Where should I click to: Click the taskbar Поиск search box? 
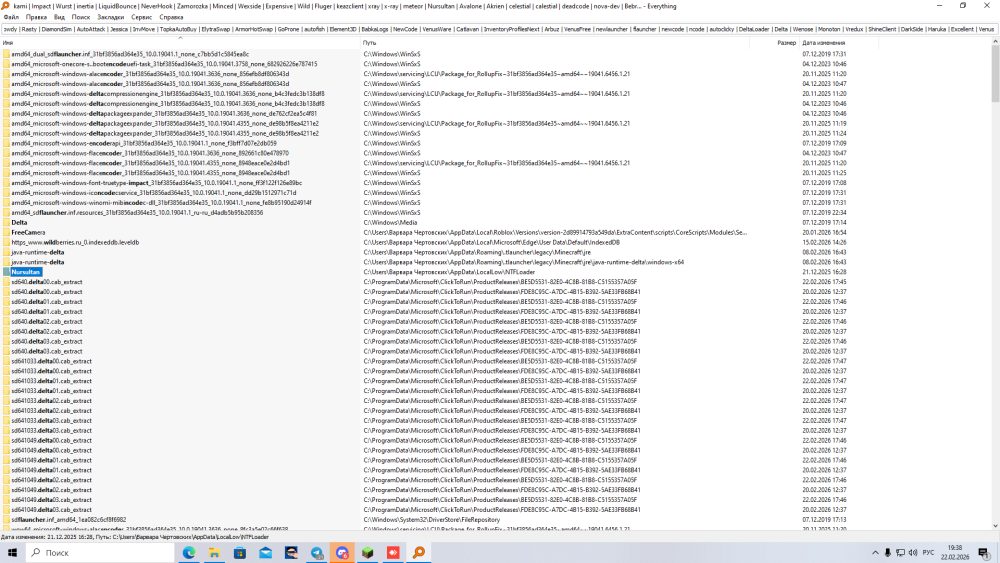click(x=100, y=553)
